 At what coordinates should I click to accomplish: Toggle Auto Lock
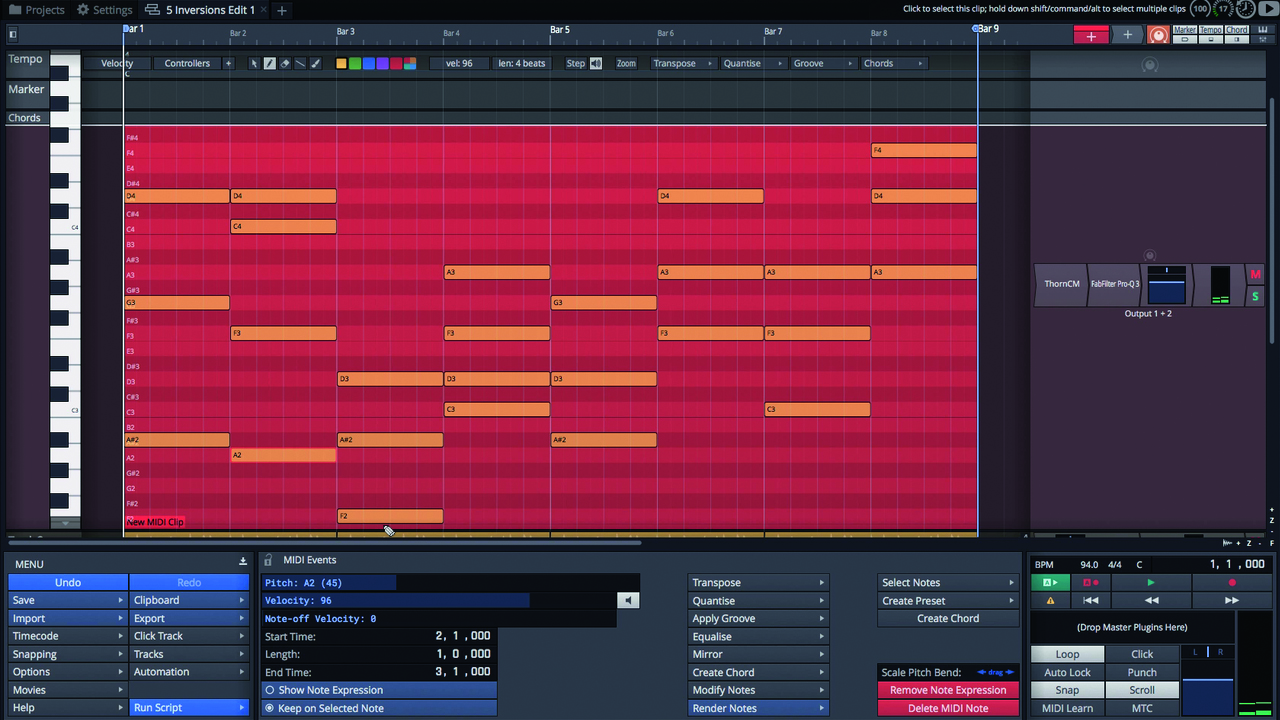click(1067, 672)
